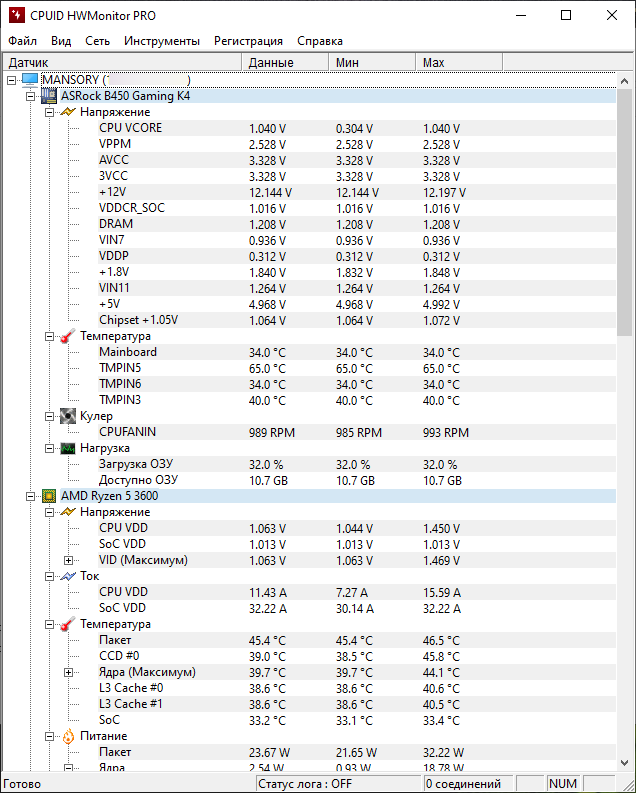The width and height of the screenshot is (636, 793).
Task: Expand the VID (Максимум) entry
Action: click(68, 560)
